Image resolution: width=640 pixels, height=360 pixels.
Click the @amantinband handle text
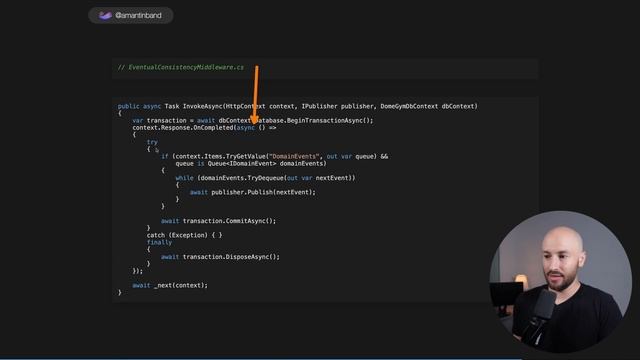point(138,16)
